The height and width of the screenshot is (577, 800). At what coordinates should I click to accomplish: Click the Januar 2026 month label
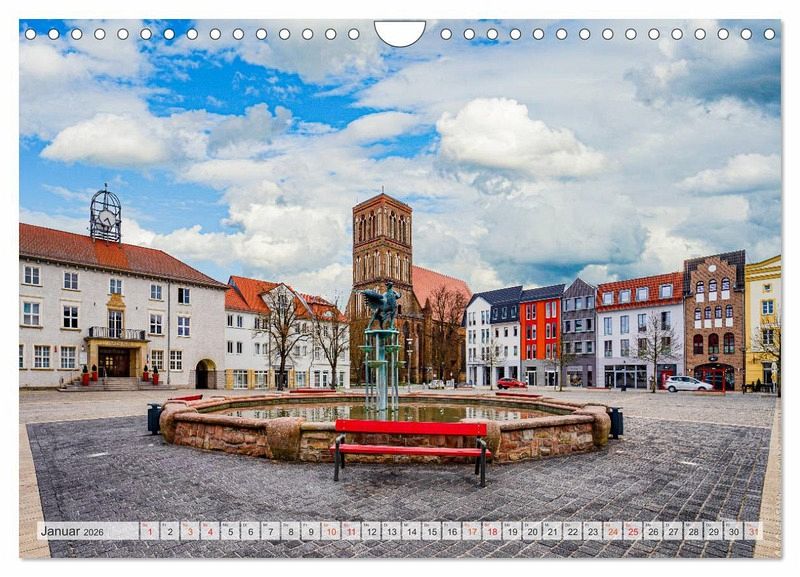tap(72, 531)
